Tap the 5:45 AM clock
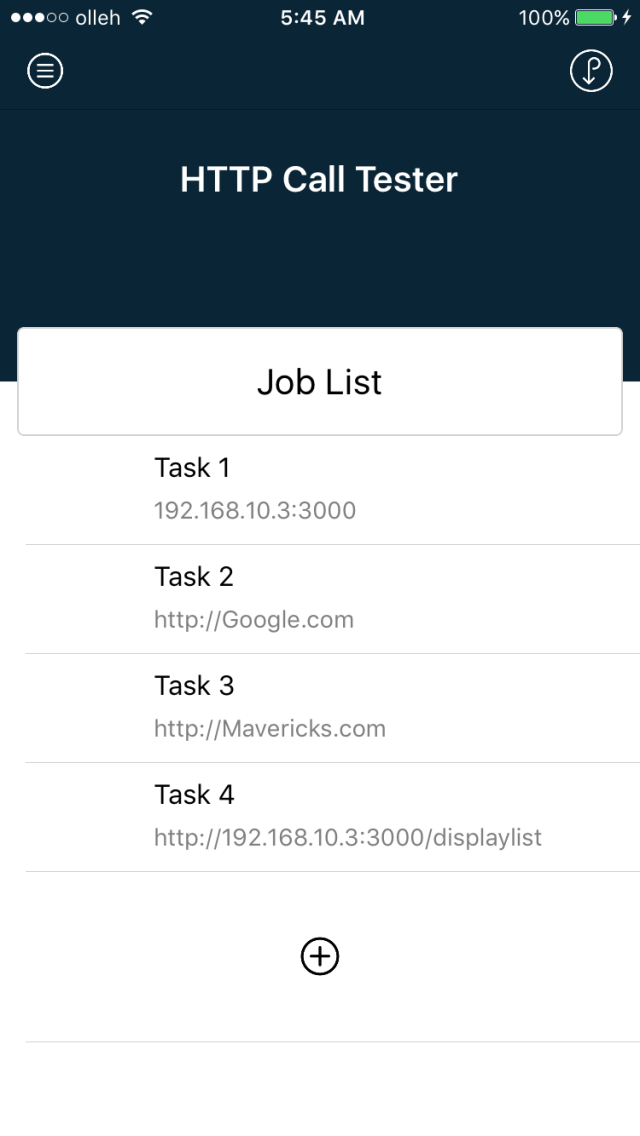This screenshot has width=640, height=1136. pyautogui.click(x=320, y=17)
